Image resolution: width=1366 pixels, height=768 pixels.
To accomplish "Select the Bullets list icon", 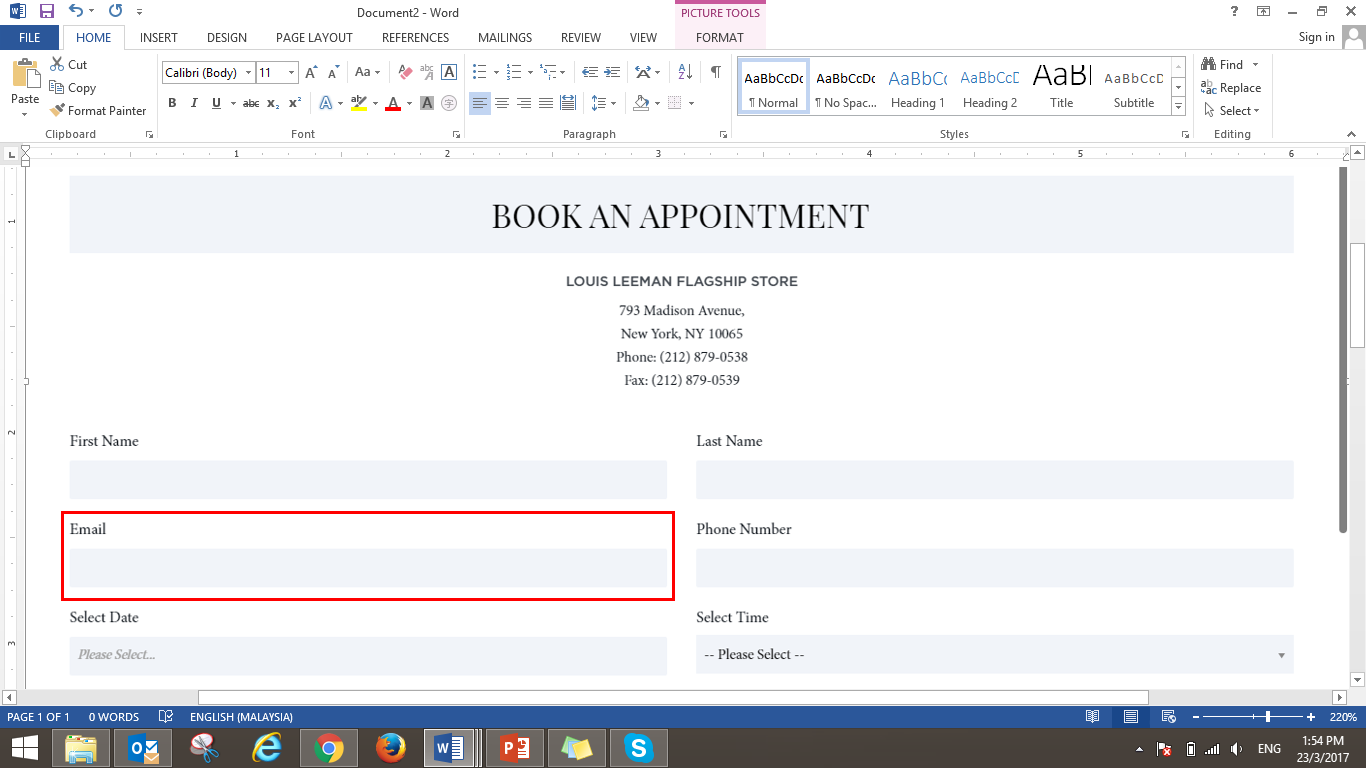I will coord(479,72).
